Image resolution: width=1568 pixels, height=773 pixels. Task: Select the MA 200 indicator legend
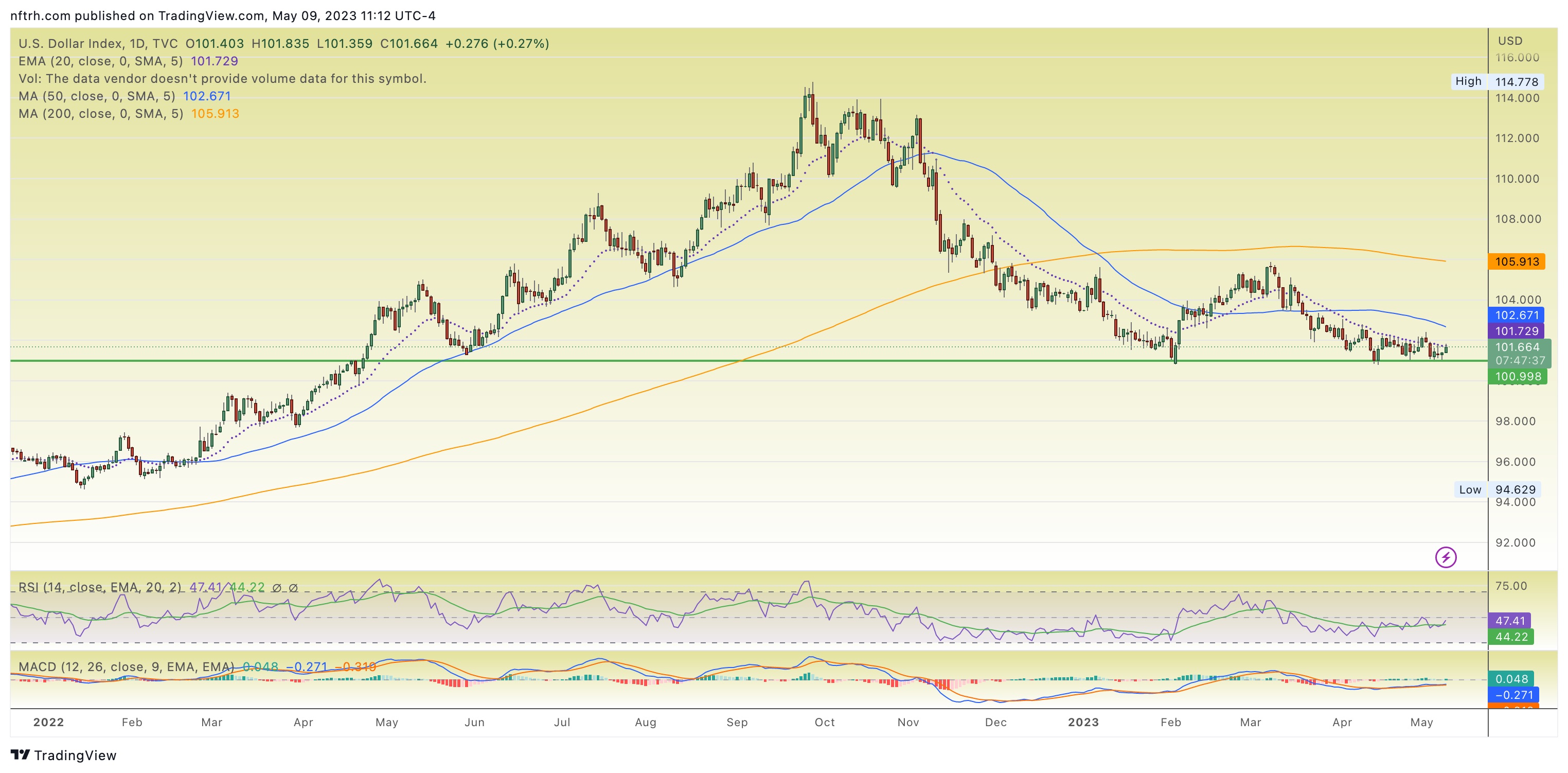pos(100,114)
